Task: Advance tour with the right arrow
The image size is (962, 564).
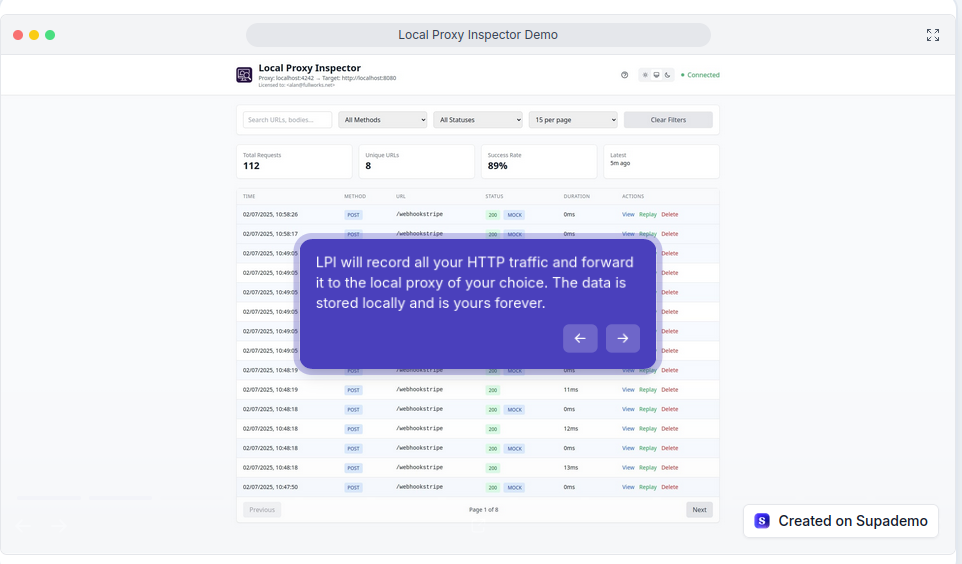Action: [x=623, y=338]
